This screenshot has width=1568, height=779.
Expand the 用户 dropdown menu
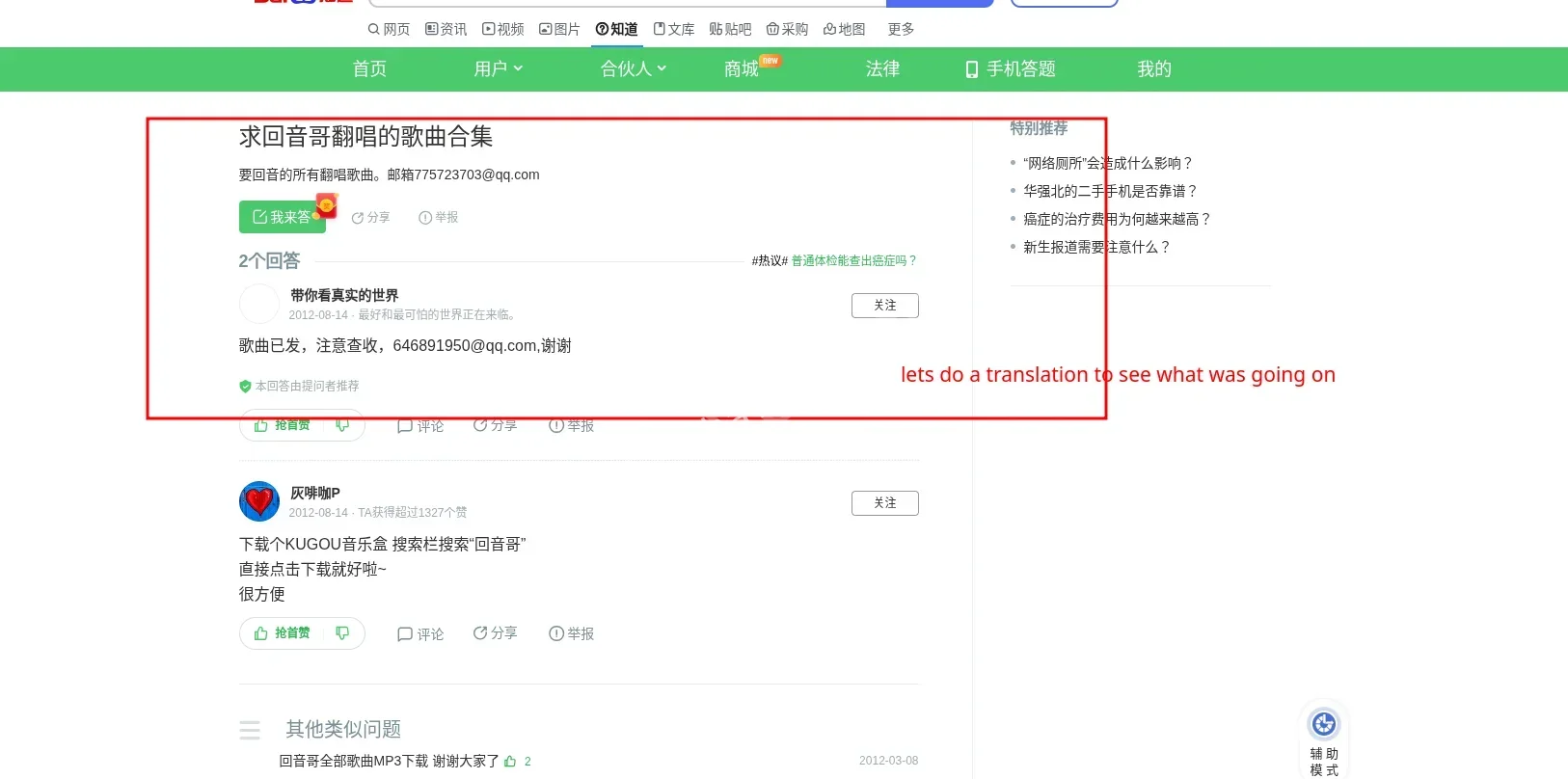coord(498,68)
